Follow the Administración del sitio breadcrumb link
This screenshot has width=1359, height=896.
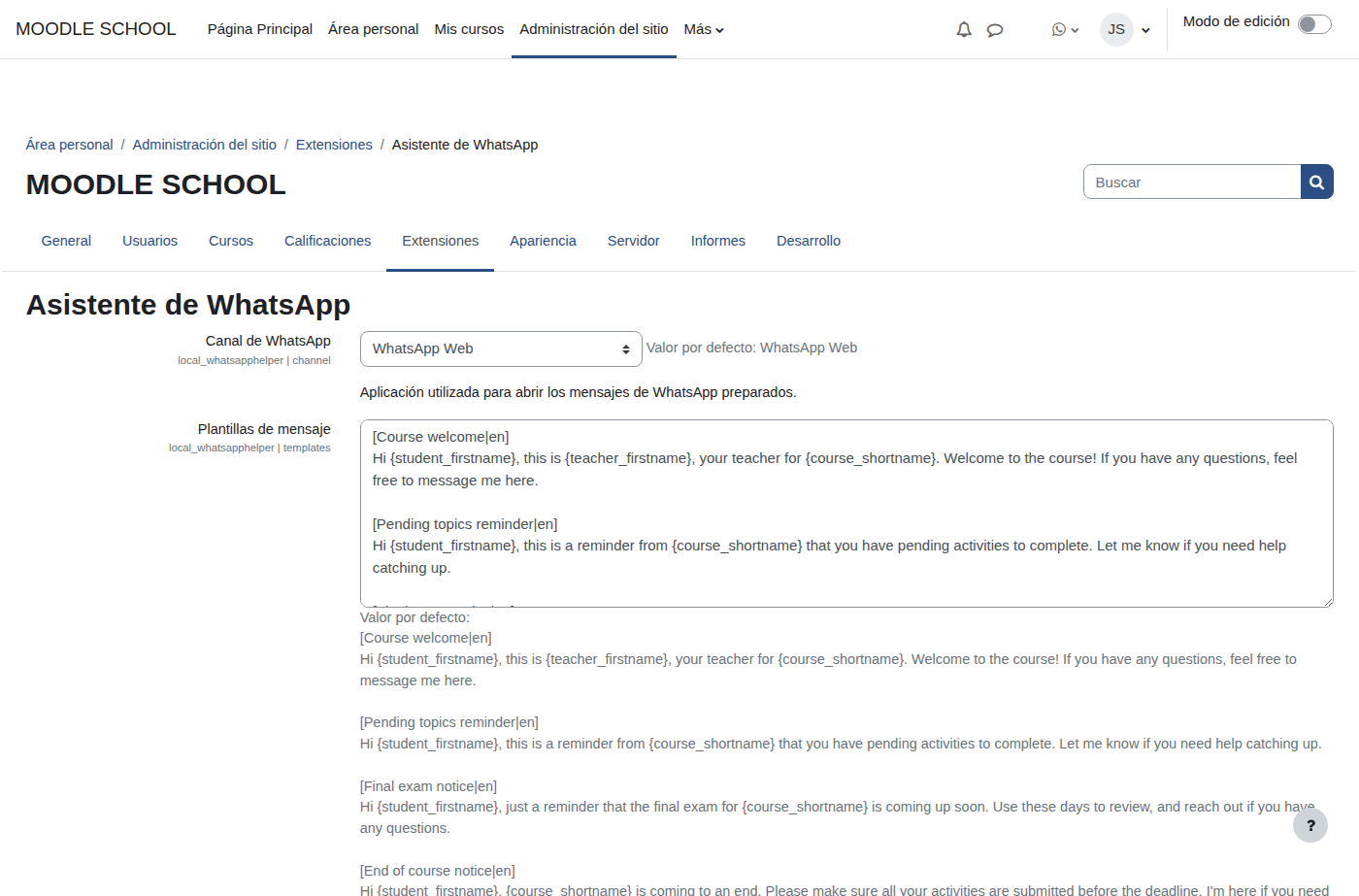click(205, 145)
